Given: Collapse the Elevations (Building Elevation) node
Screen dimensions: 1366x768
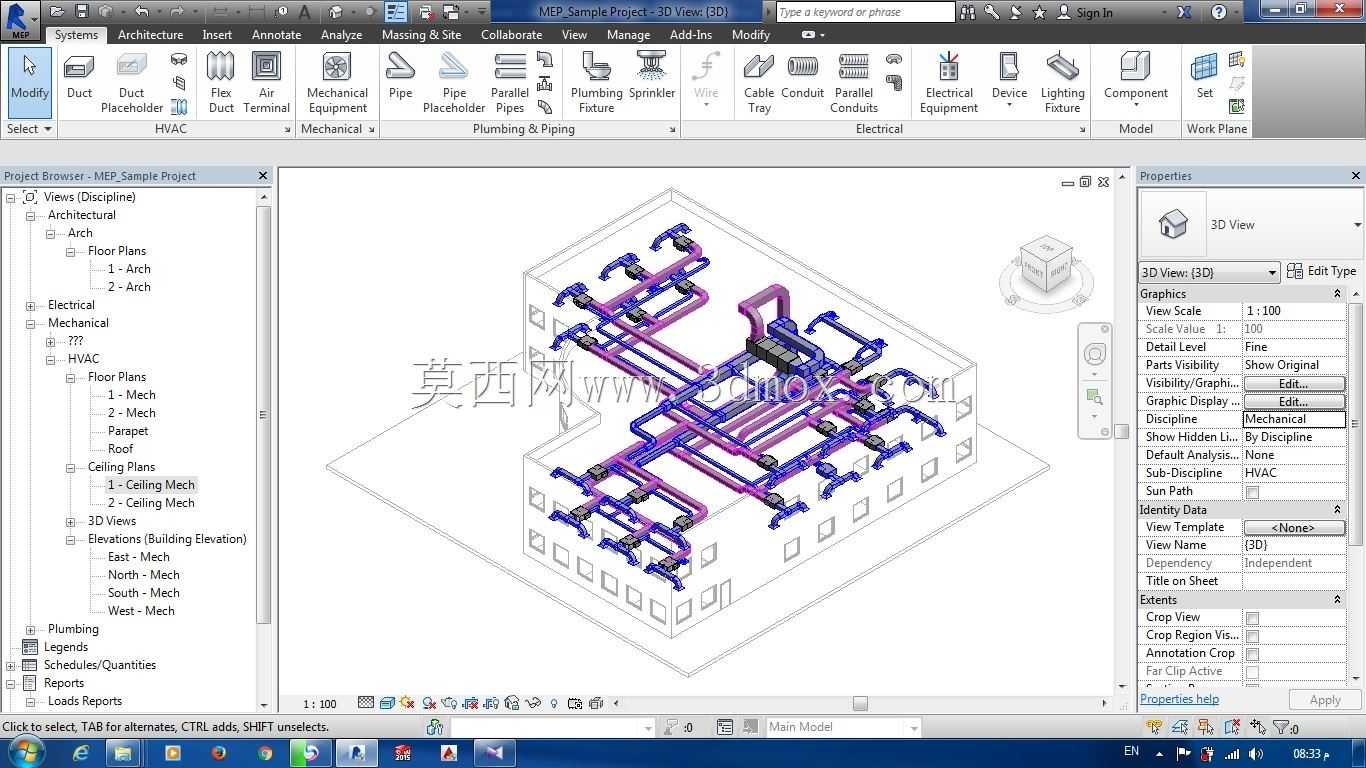Looking at the screenshot, I should pos(71,539).
